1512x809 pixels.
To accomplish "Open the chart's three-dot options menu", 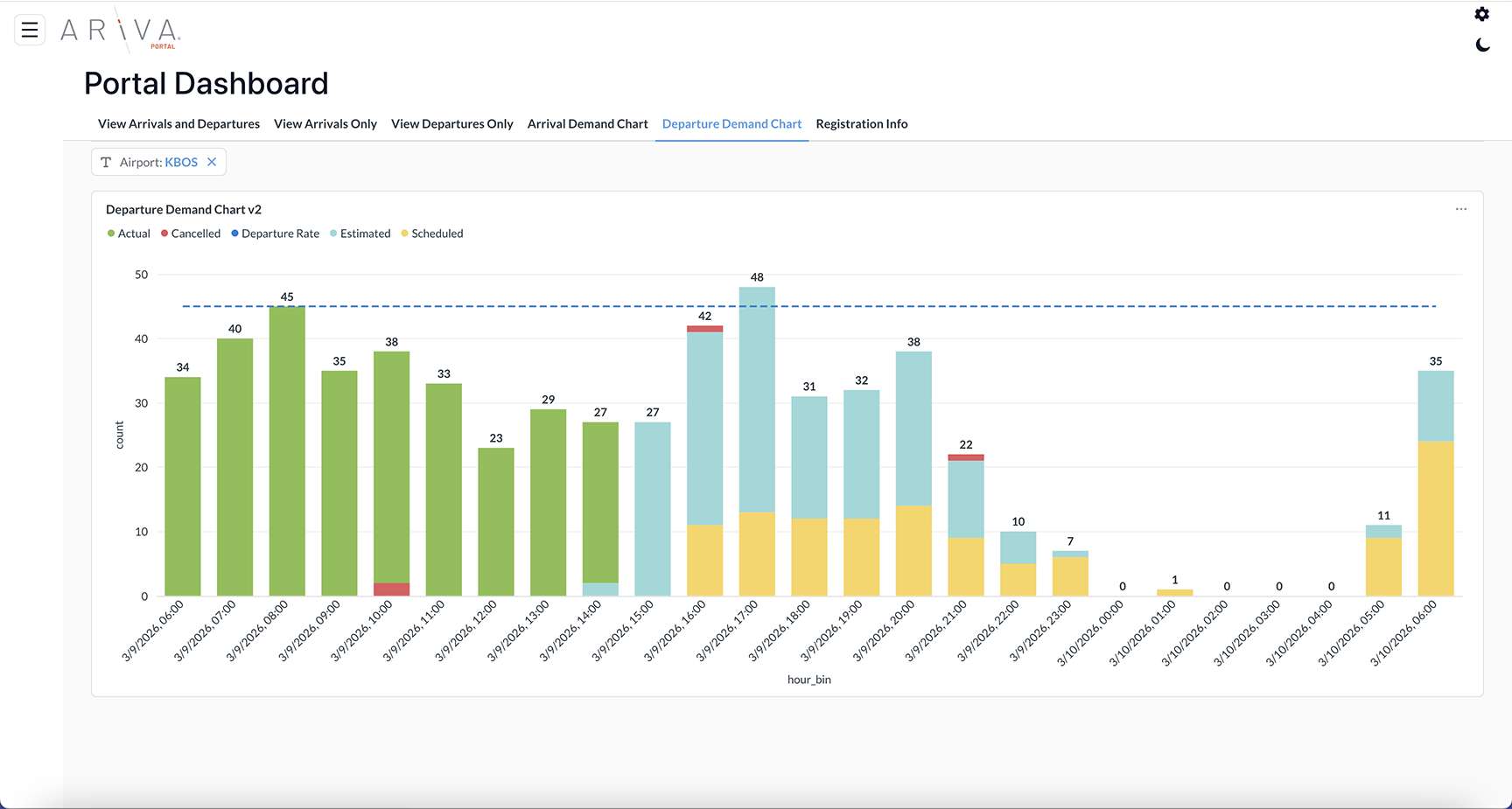I will click(1460, 209).
